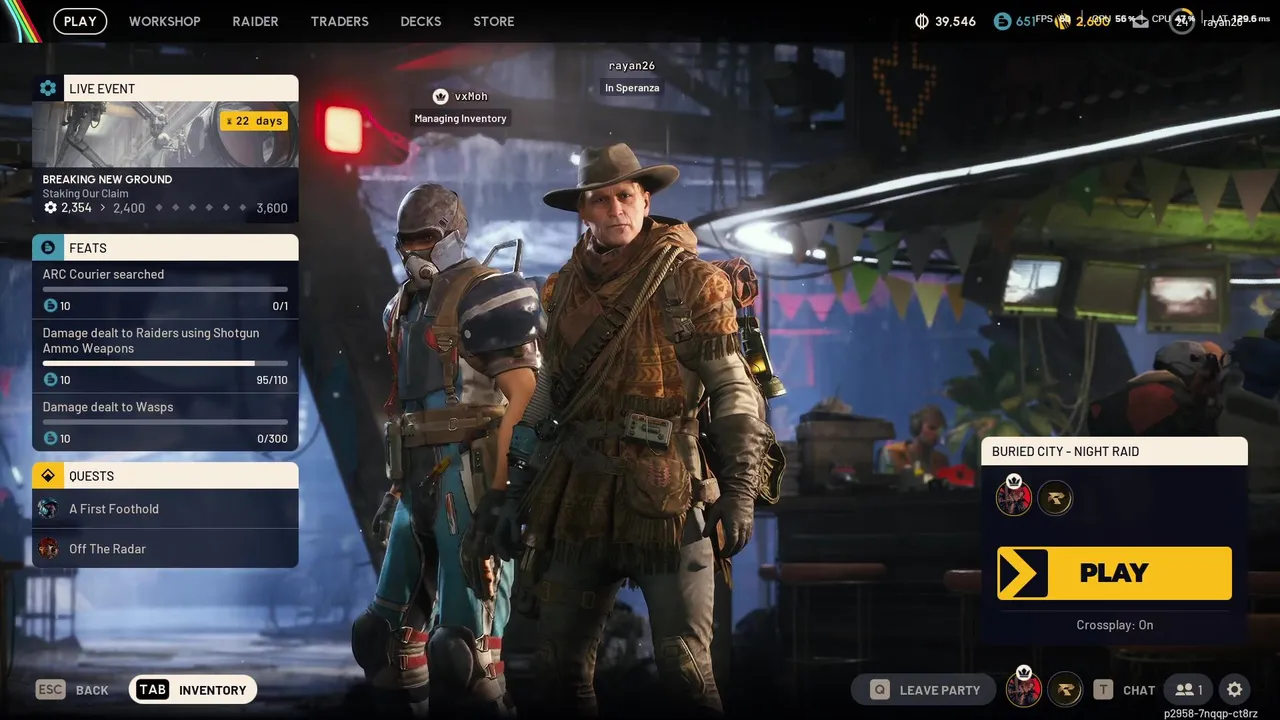Click the Feats header Cred icon
The height and width of the screenshot is (720, 1280).
pos(48,247)
